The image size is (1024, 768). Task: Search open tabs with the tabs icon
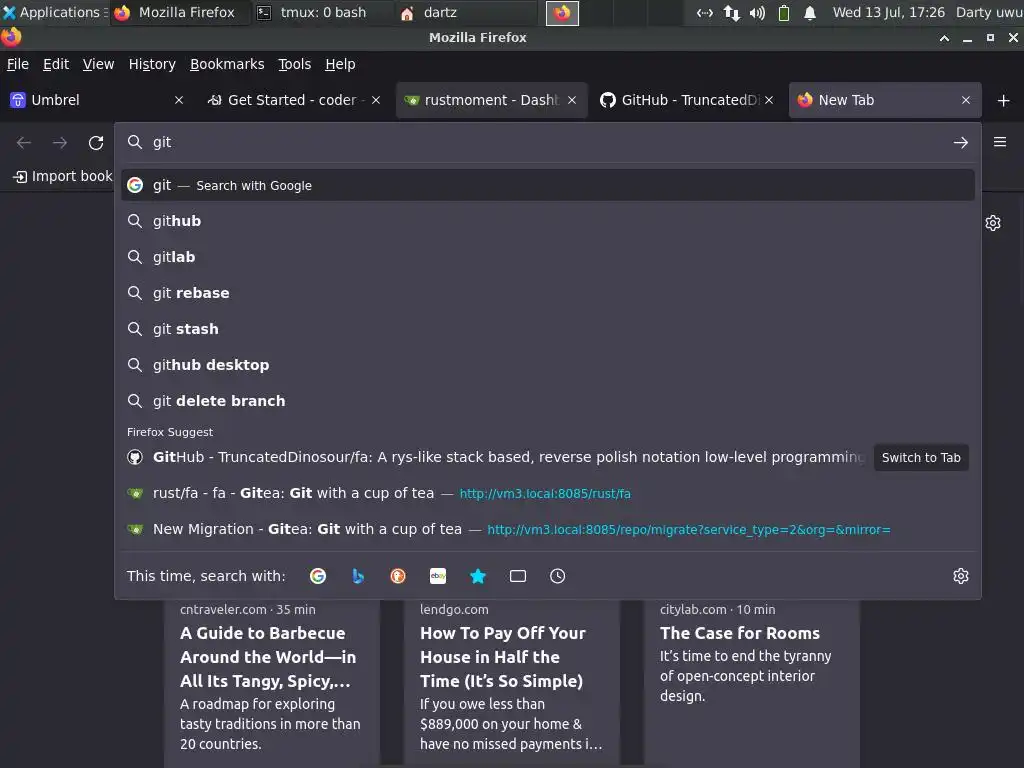(518, 576)
